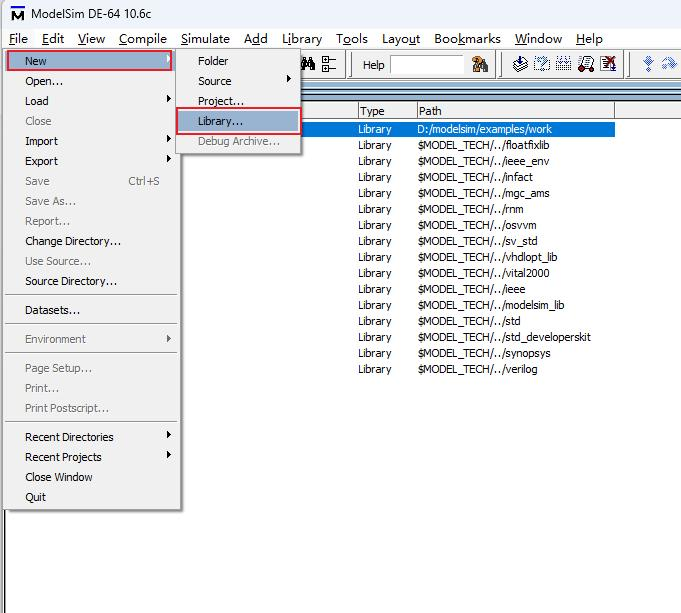Click the Collapse All tree icon
Image resolution: width=681 pixels, height=613 pixels.
pyautogui.click(x=329, y=64)
